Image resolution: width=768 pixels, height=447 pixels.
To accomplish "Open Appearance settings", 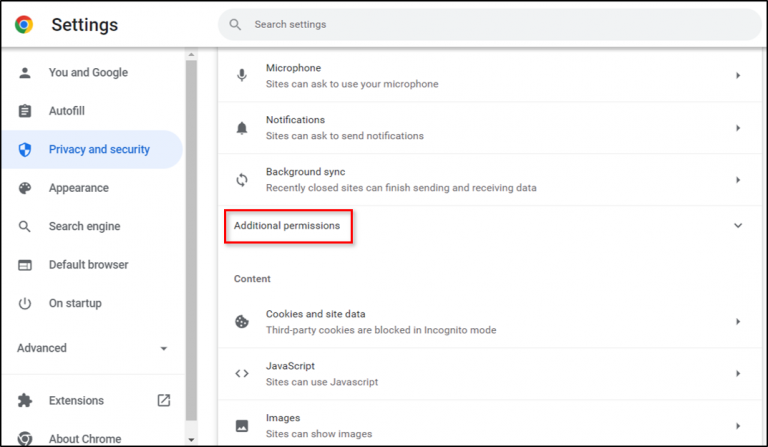I will [78, 188].
